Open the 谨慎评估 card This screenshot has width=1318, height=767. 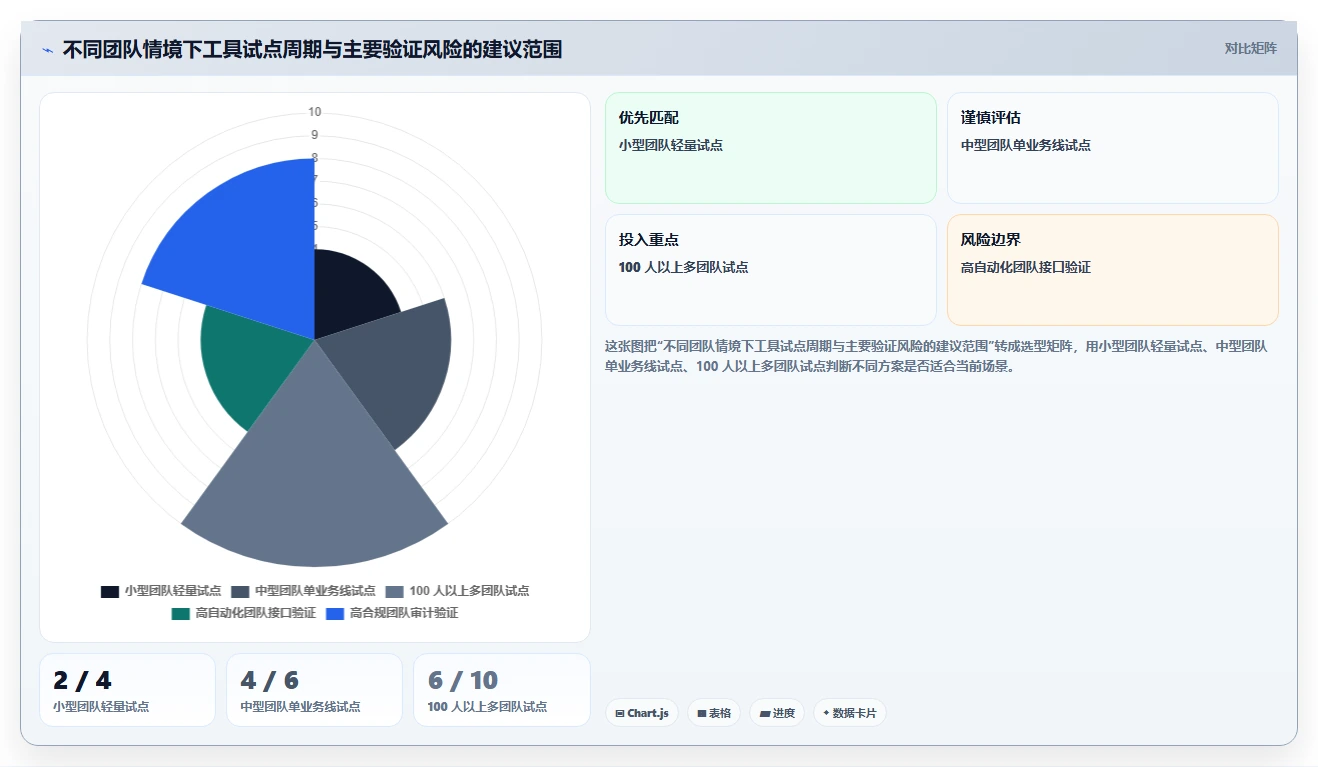[x=1113, y=148]
